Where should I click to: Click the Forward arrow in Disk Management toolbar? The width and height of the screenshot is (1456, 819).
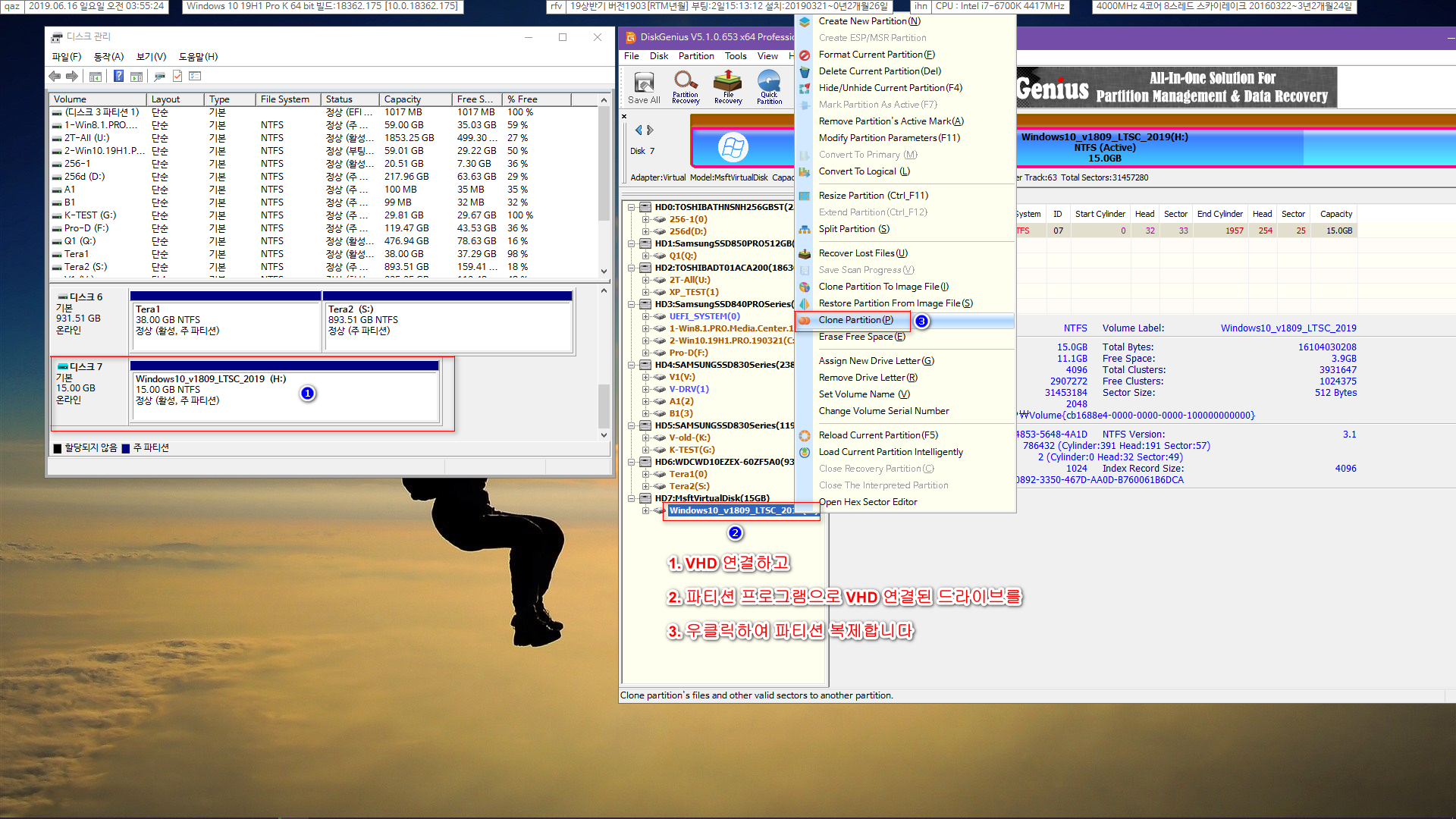click(72, 76)
